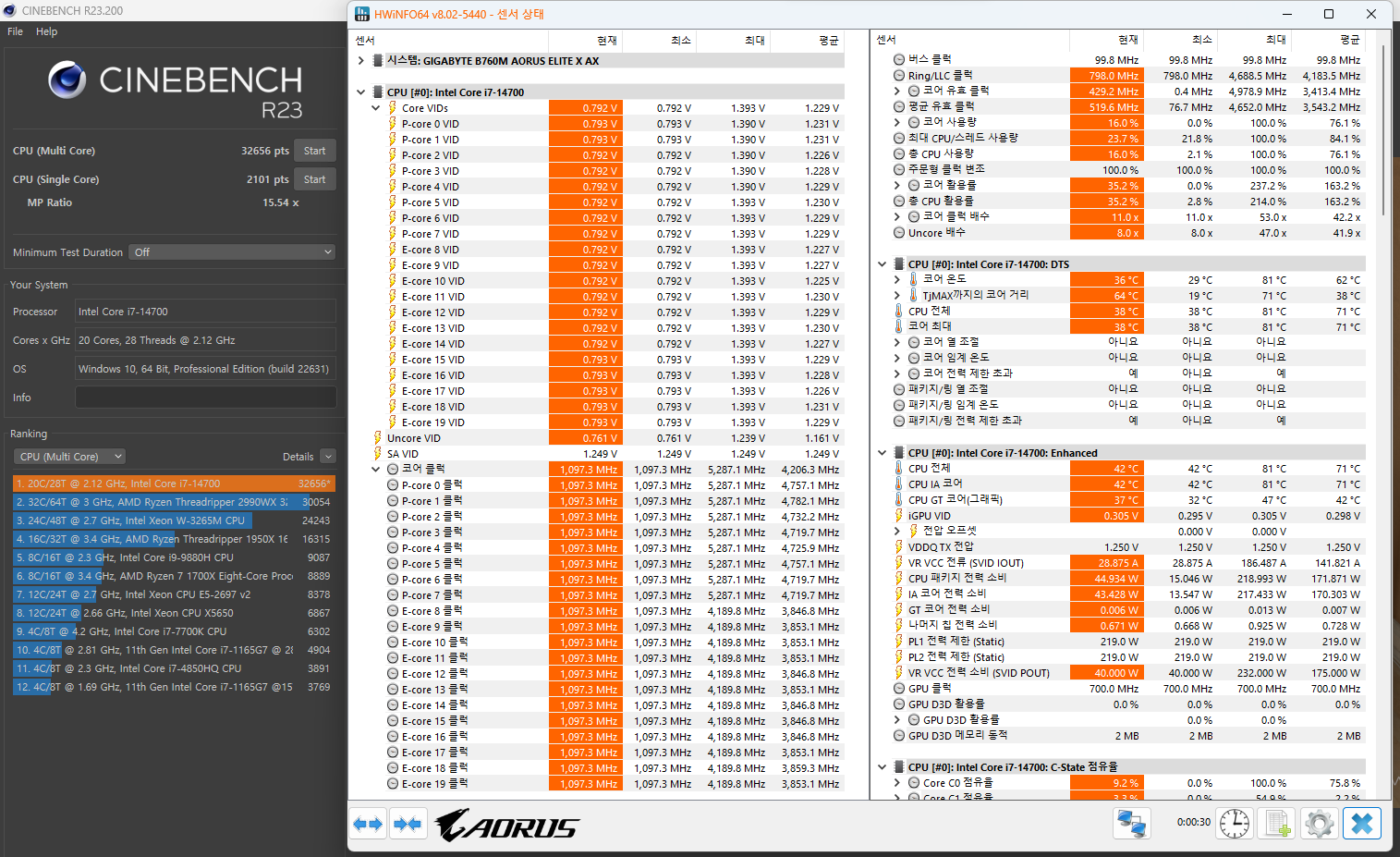Open the CPU (Multi Core) ranking dropdown
The image size is (1400, 857).
[x=69, y=457]
